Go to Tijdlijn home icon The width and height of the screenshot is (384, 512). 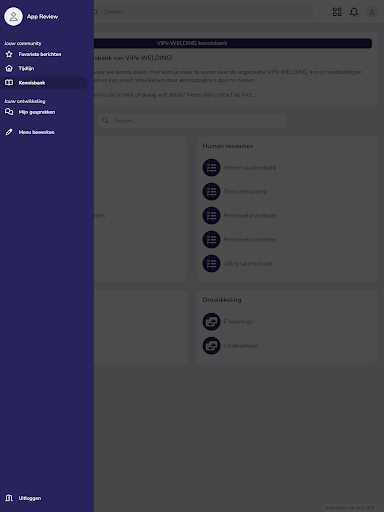(x=9, y=68)
